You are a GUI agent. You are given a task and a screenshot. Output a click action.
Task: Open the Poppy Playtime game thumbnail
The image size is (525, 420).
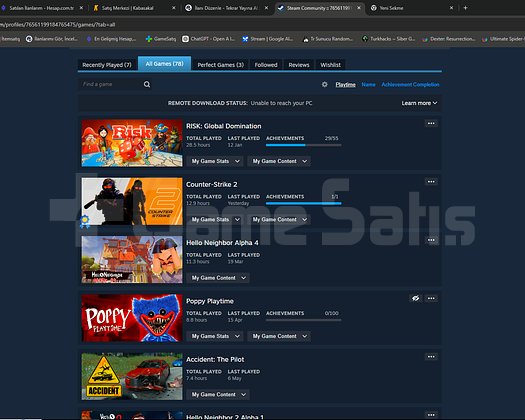[x=132, y=318]
